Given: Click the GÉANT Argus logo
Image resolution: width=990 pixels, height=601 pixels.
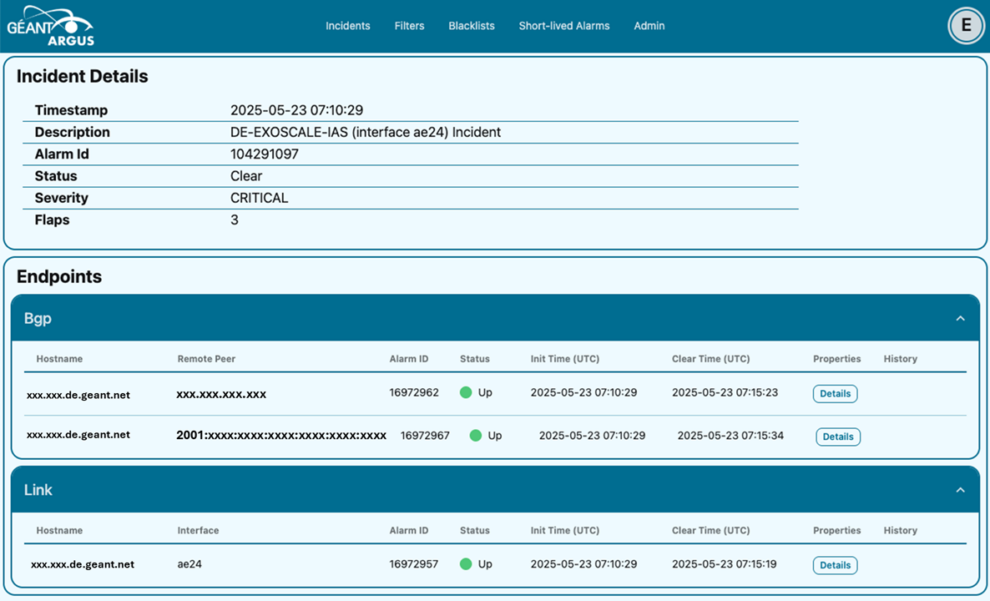Looking at the screenshot, I should 48,26.
